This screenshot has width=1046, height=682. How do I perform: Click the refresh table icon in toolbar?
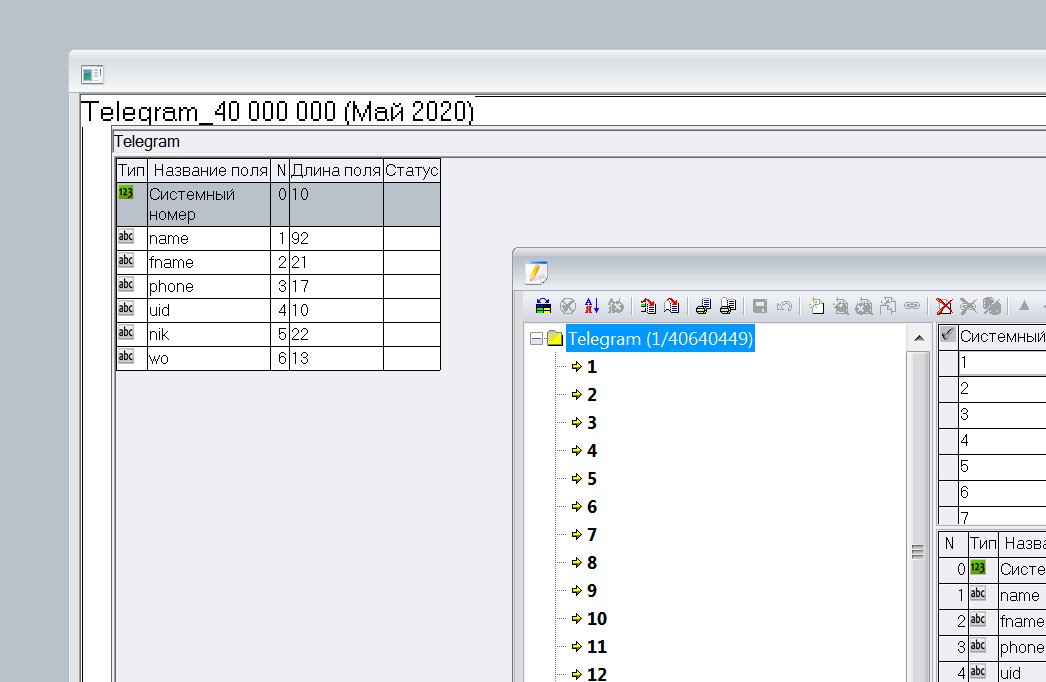point(543,306)
